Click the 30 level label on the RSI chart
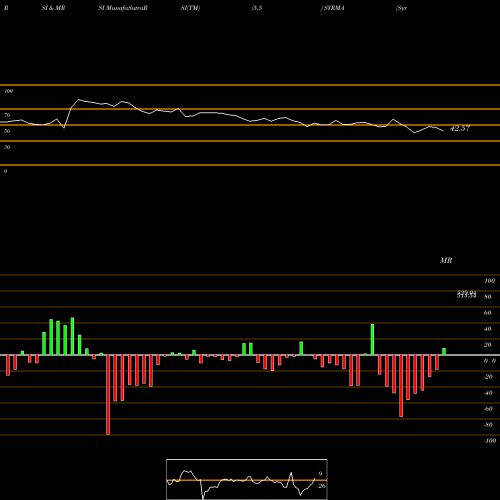This screenshot has height=500, width=500. [x=7, y=147]
